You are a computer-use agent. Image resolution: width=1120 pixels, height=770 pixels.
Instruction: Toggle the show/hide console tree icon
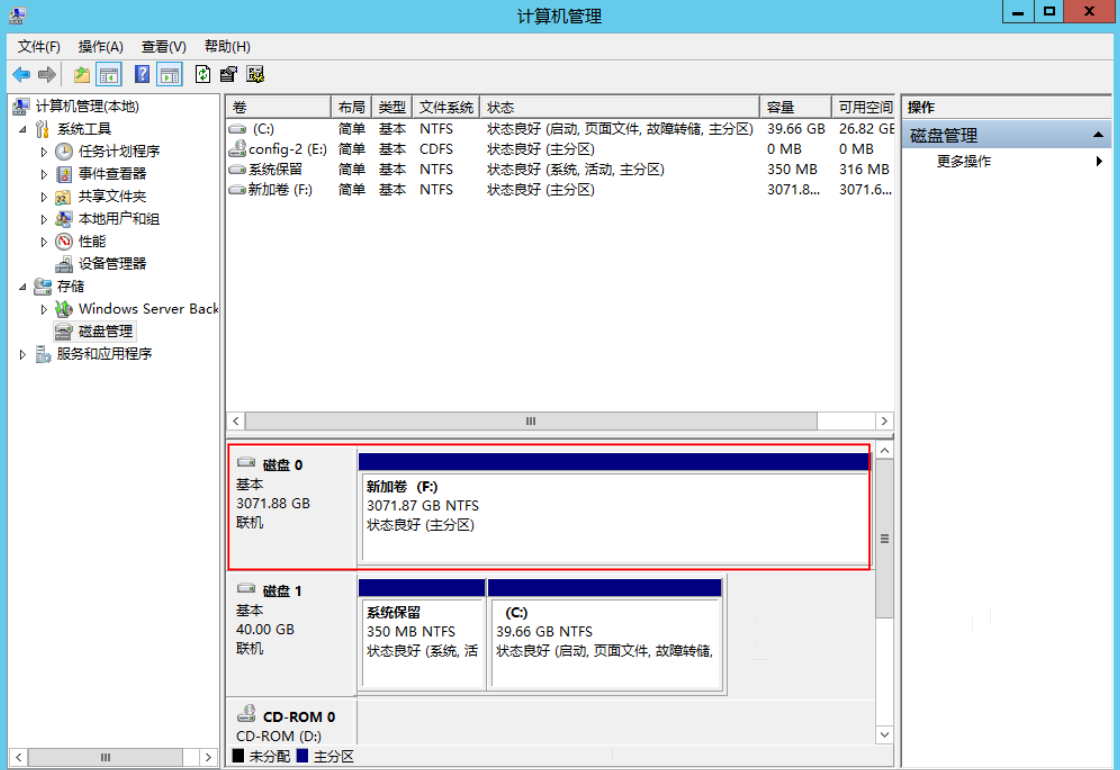click(109, 74)
